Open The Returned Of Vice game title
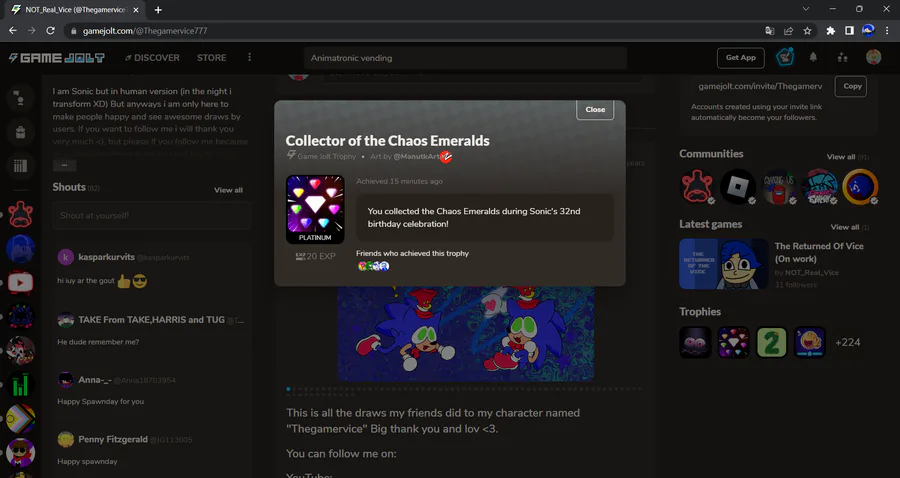The width and height of the screenshot is (900, 478). (x=818, y=252)
